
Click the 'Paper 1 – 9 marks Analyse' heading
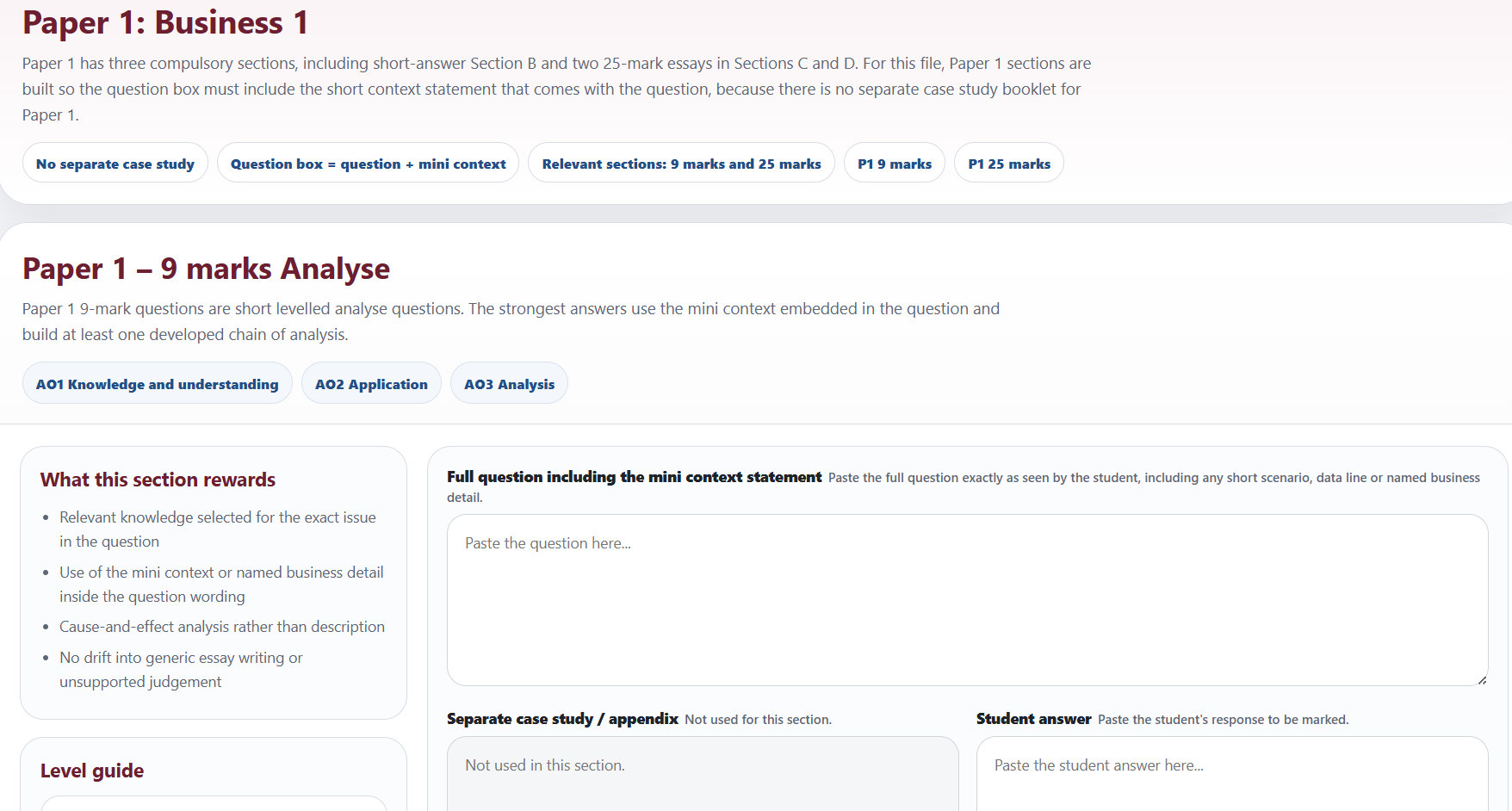click(206, 269)
